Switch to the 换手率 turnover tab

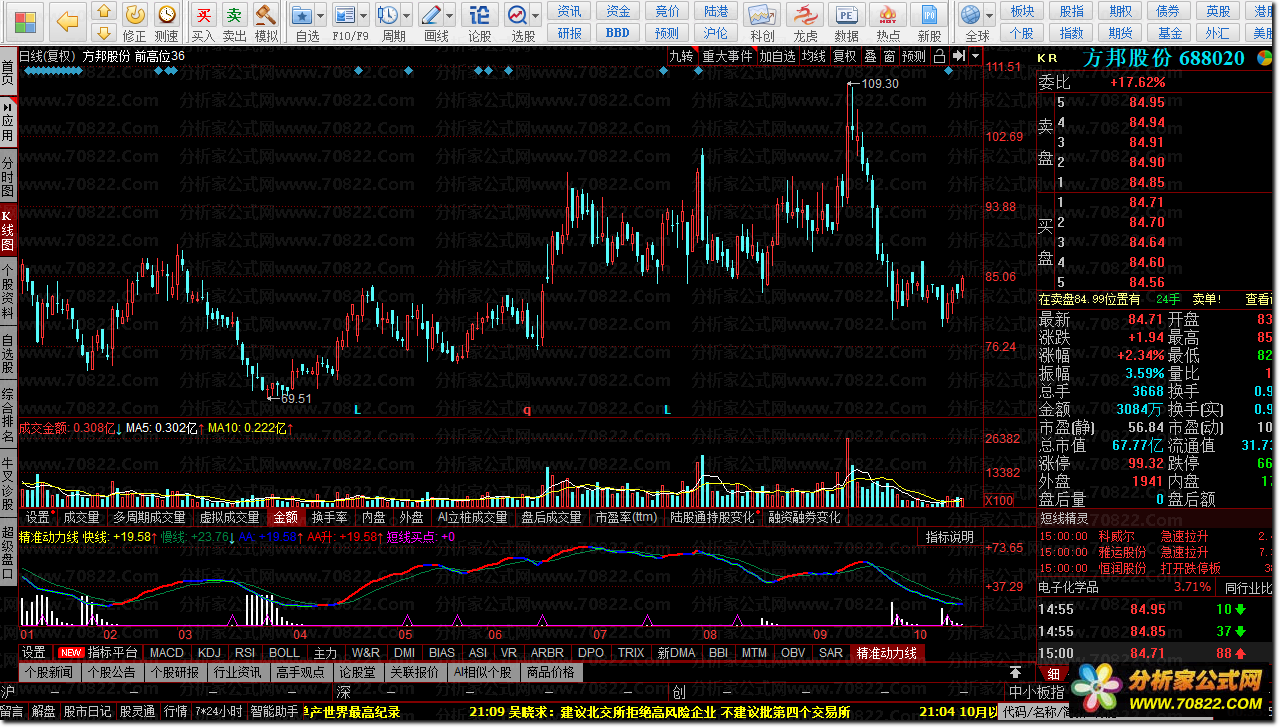click(329, 517)
